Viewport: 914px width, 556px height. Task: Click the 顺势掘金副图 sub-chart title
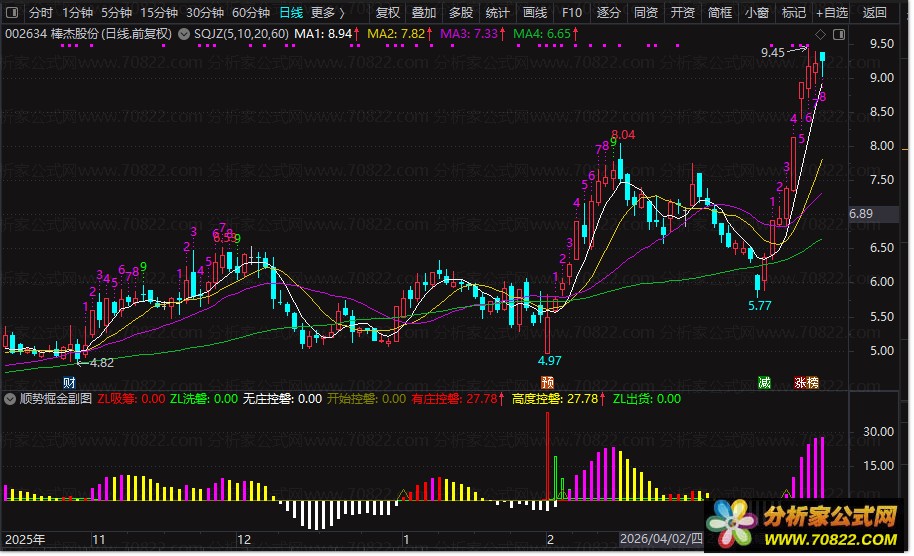tap(56, 399)
